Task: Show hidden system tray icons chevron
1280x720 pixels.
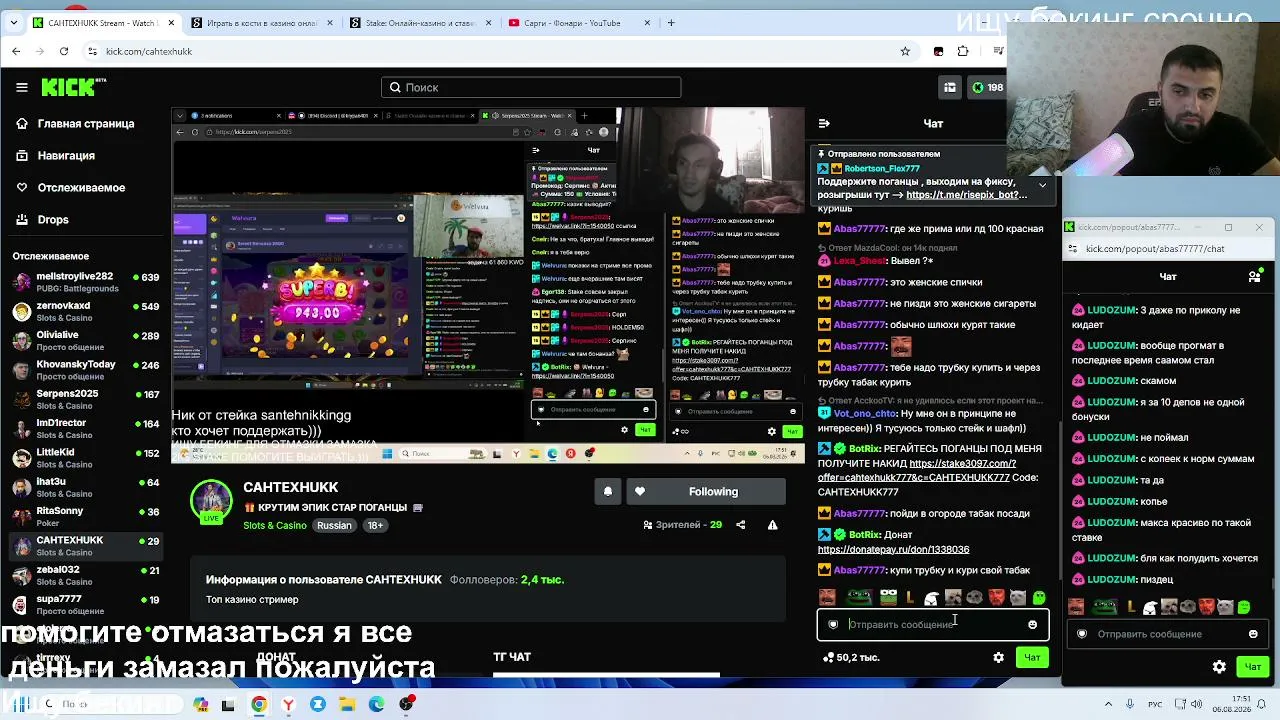Action: click(1108, 704)
